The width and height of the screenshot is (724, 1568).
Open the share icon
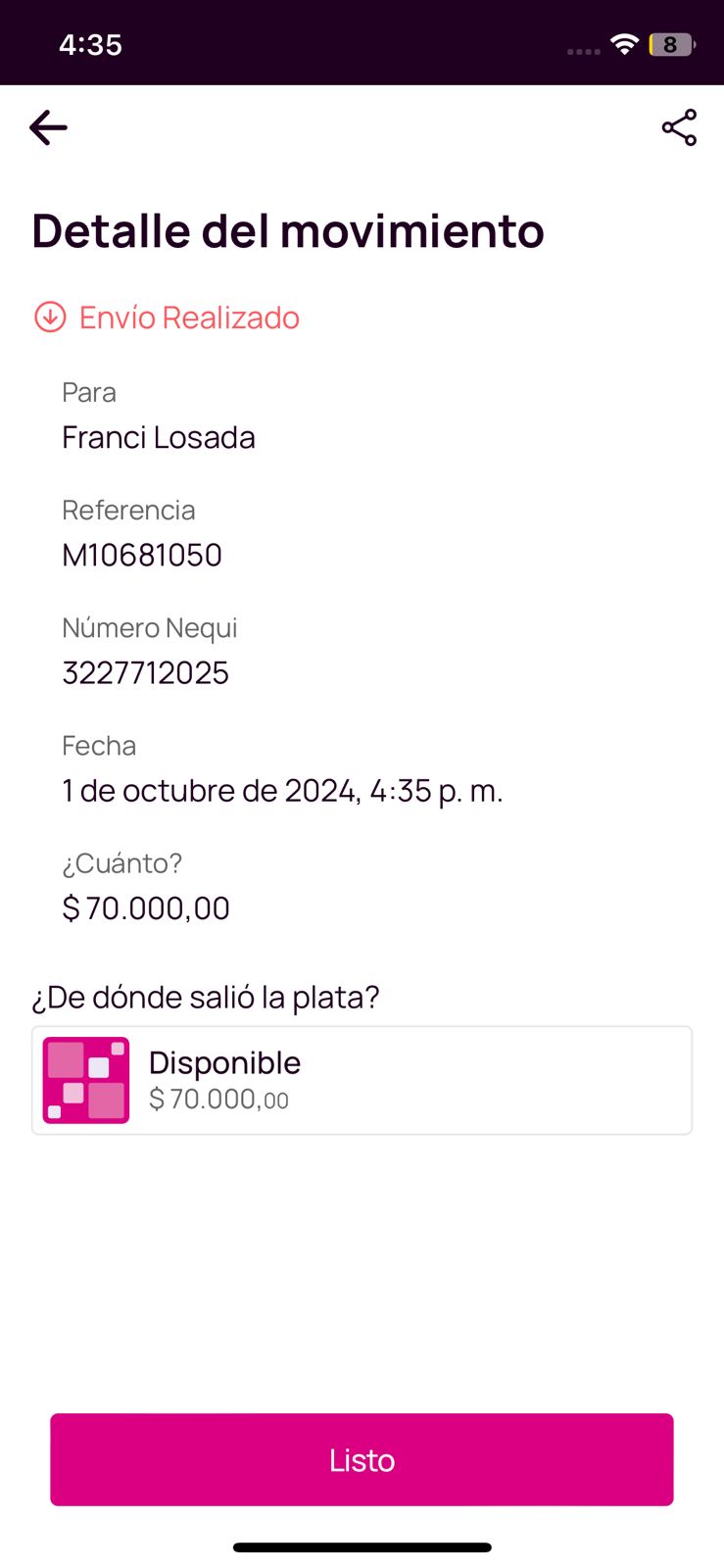tap(679, 127)
